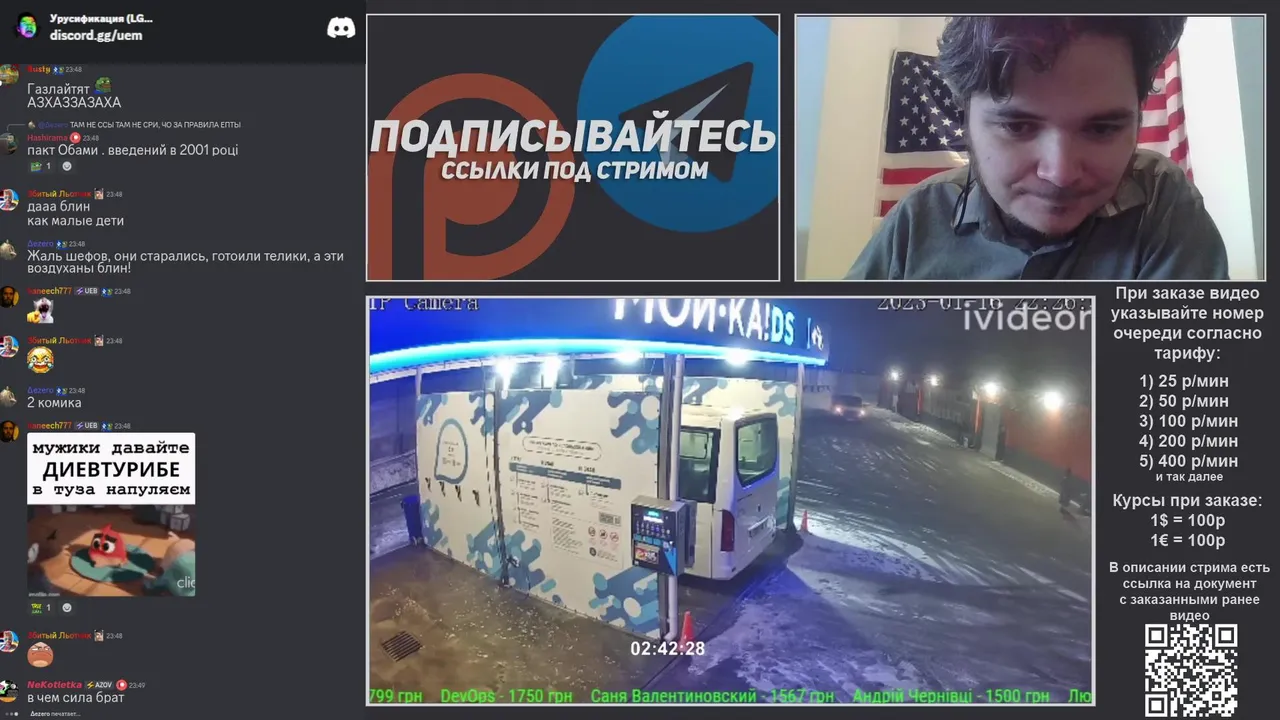The image size is (1280, 720).
Task: Click the ivideon logo on camera feed
Action: click(1027, 319)
